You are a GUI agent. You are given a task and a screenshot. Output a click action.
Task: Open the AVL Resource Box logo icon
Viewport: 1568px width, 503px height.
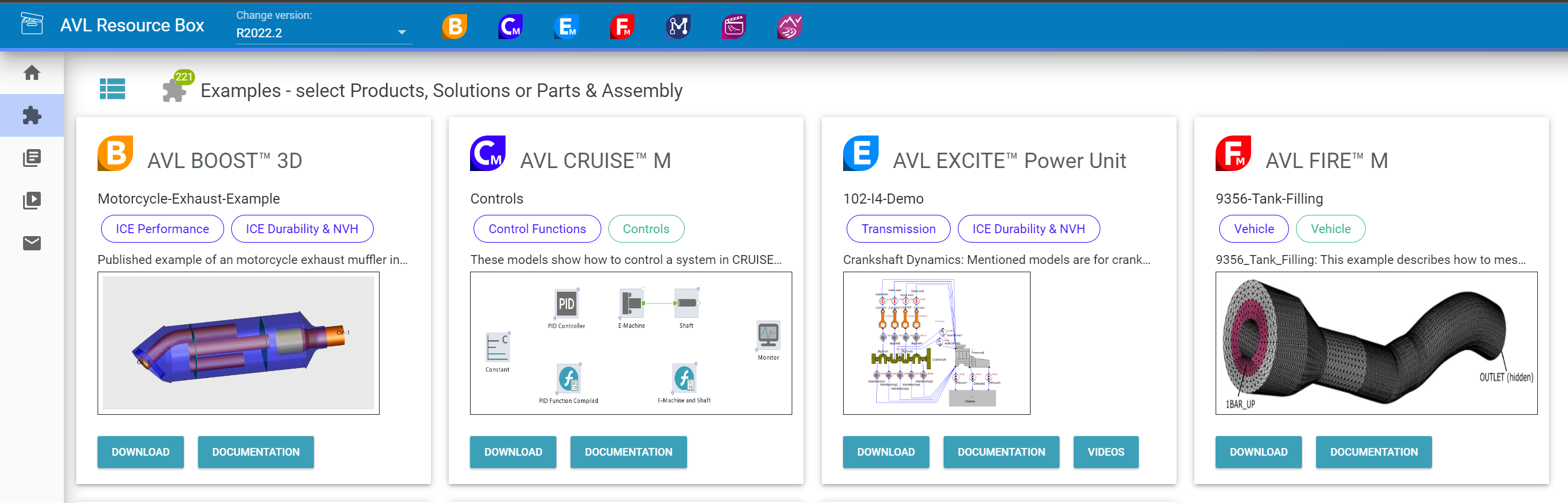[x=32, y=24]
